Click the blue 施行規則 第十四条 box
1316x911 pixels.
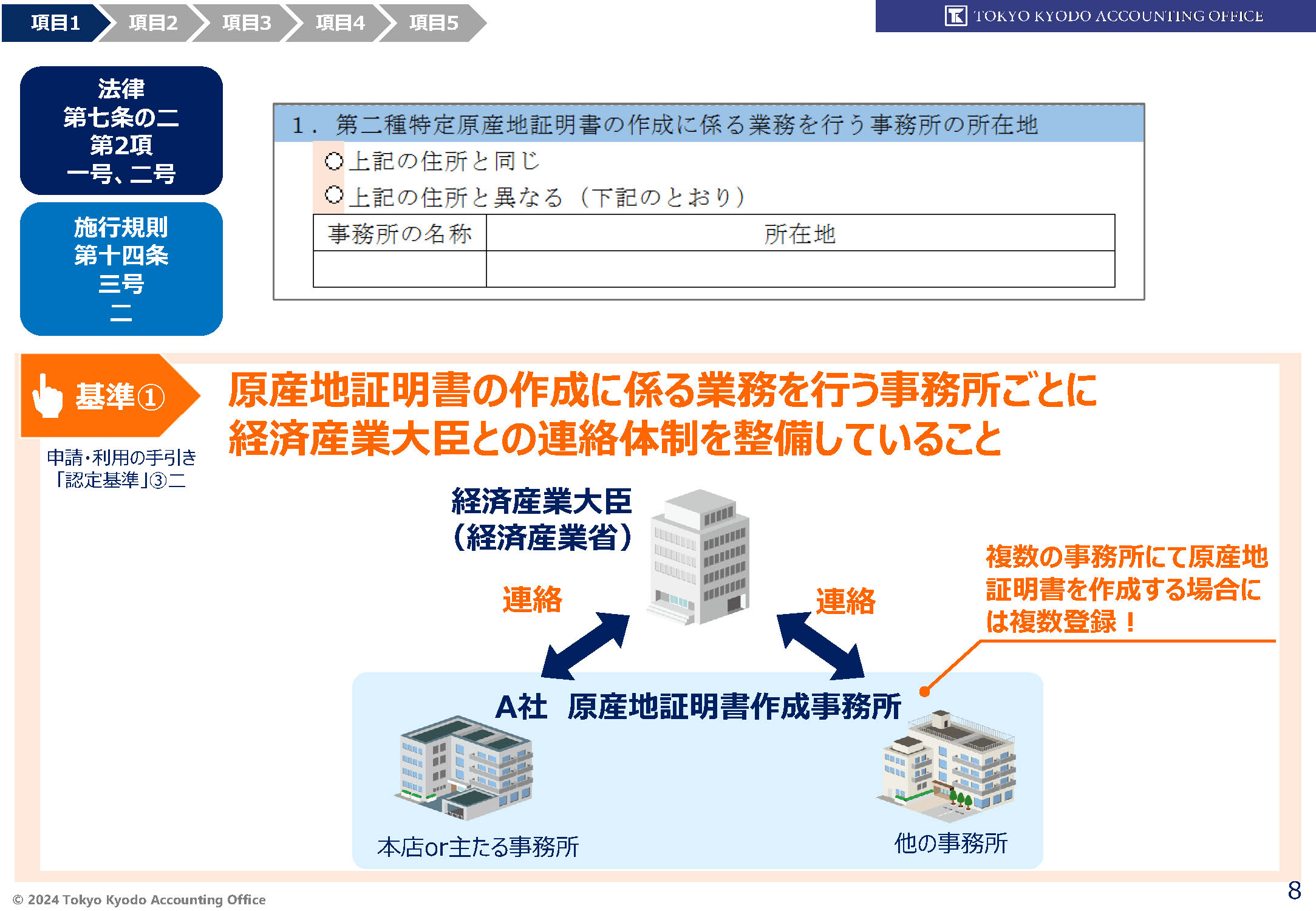[121, 269]
